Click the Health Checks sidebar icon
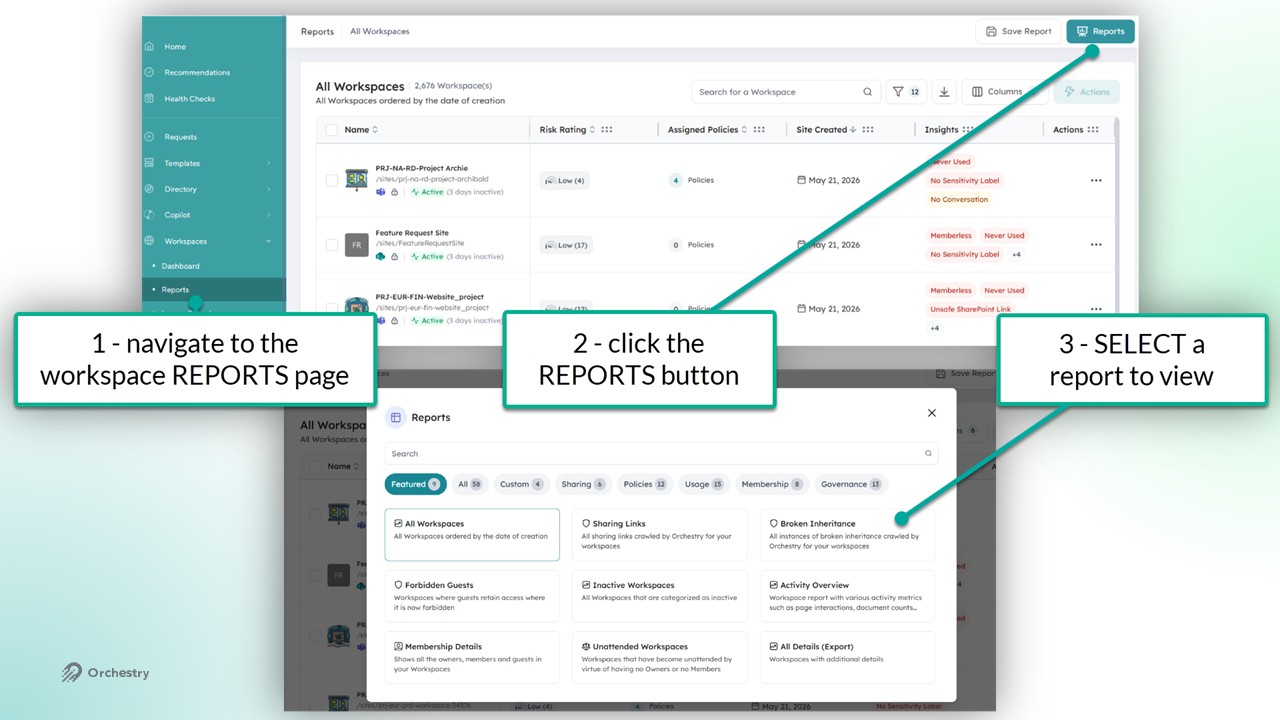Viewport: 1280px width, 720px height. click(149, 99)
